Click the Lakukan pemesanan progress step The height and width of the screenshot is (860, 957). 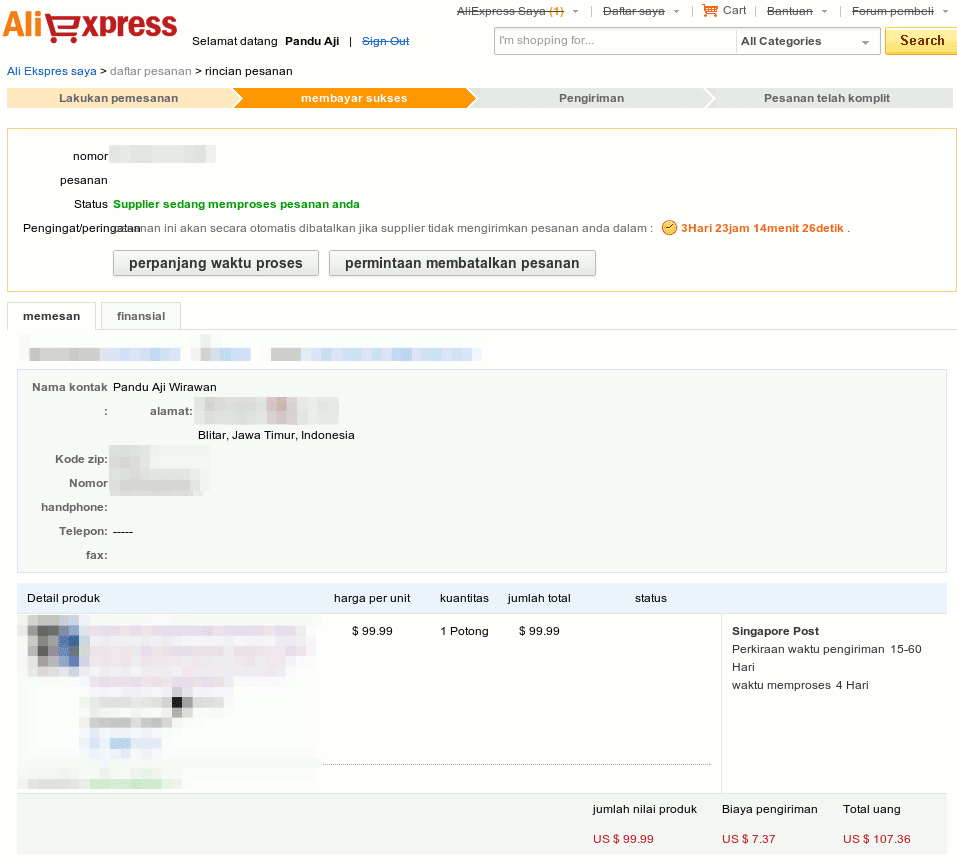[119, 98]
